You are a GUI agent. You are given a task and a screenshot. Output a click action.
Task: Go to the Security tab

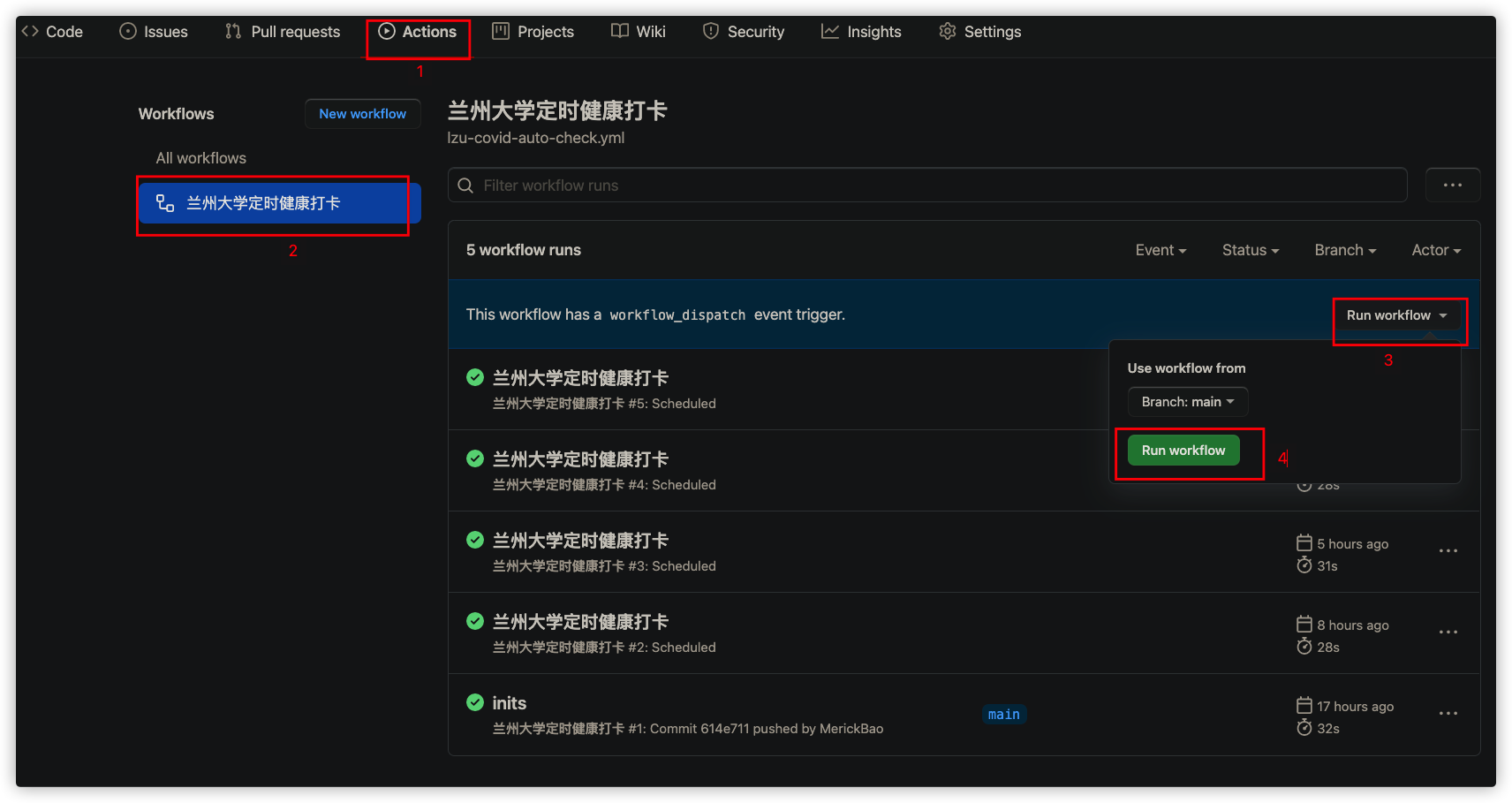tap(744, 32)
